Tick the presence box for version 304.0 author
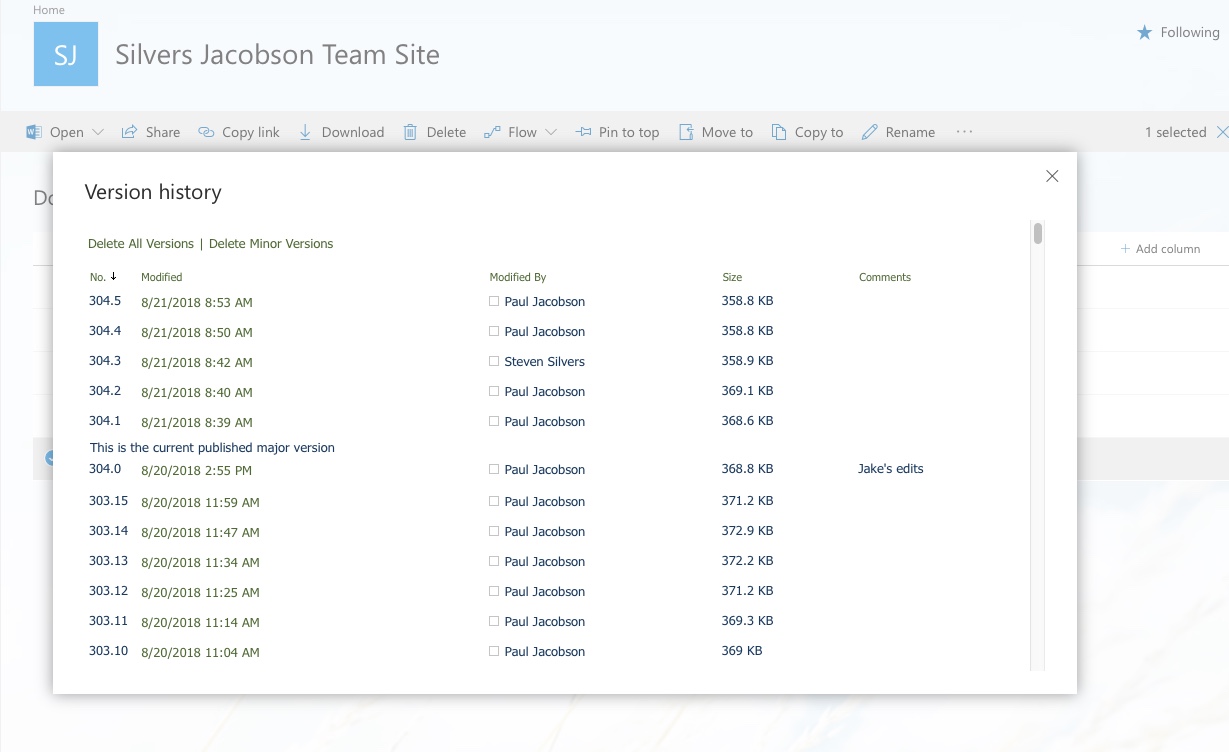This screenshot has height=752, width=1229. coord(494,469)
